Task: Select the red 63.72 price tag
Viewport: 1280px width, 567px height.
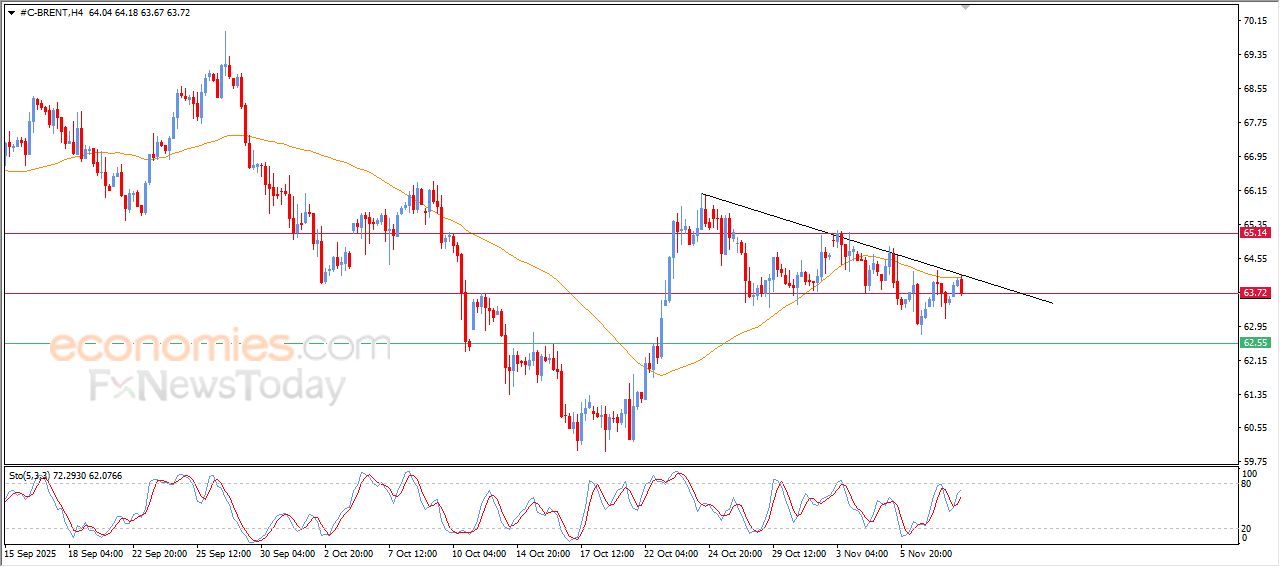Action: (x=1254, y=293)
